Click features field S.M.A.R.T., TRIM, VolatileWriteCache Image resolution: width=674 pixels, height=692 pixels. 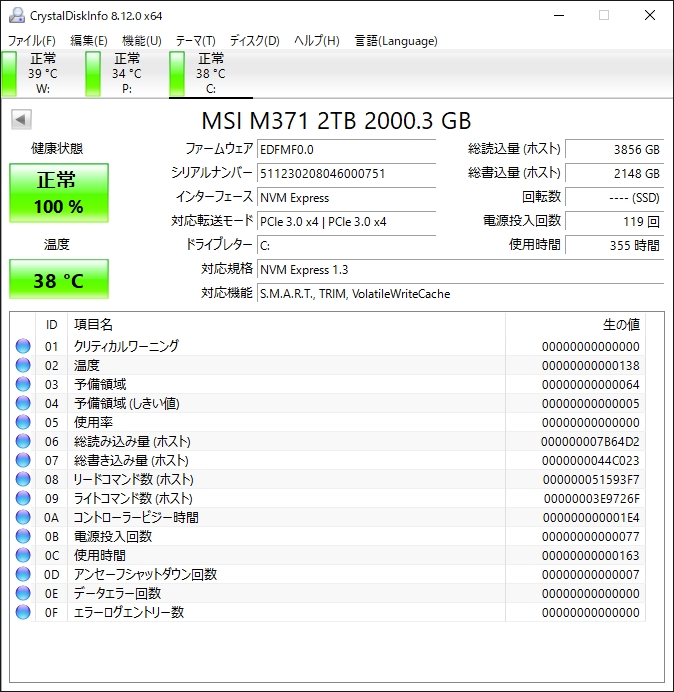point(460,293)
